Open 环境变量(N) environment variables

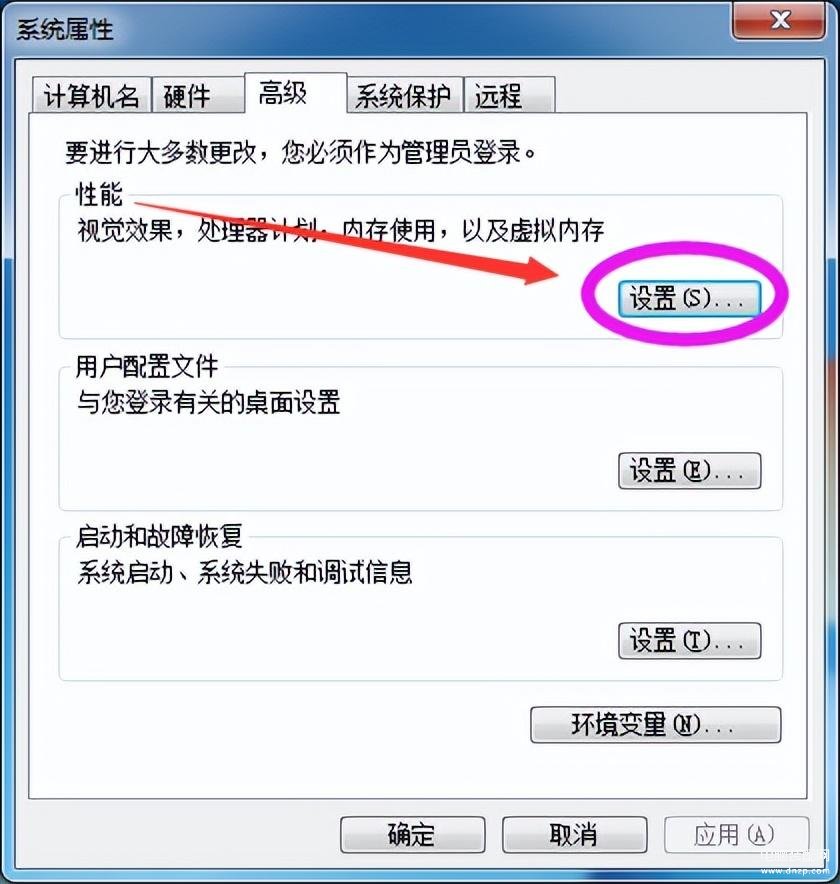[656, 724]
